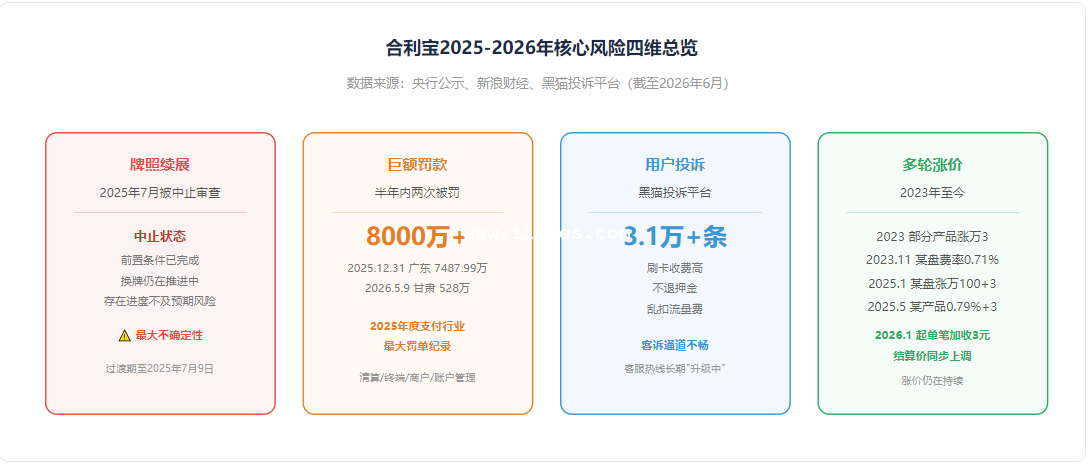Click the large 8000万+ figure
1092x467 pixels.
coord(416,237)
